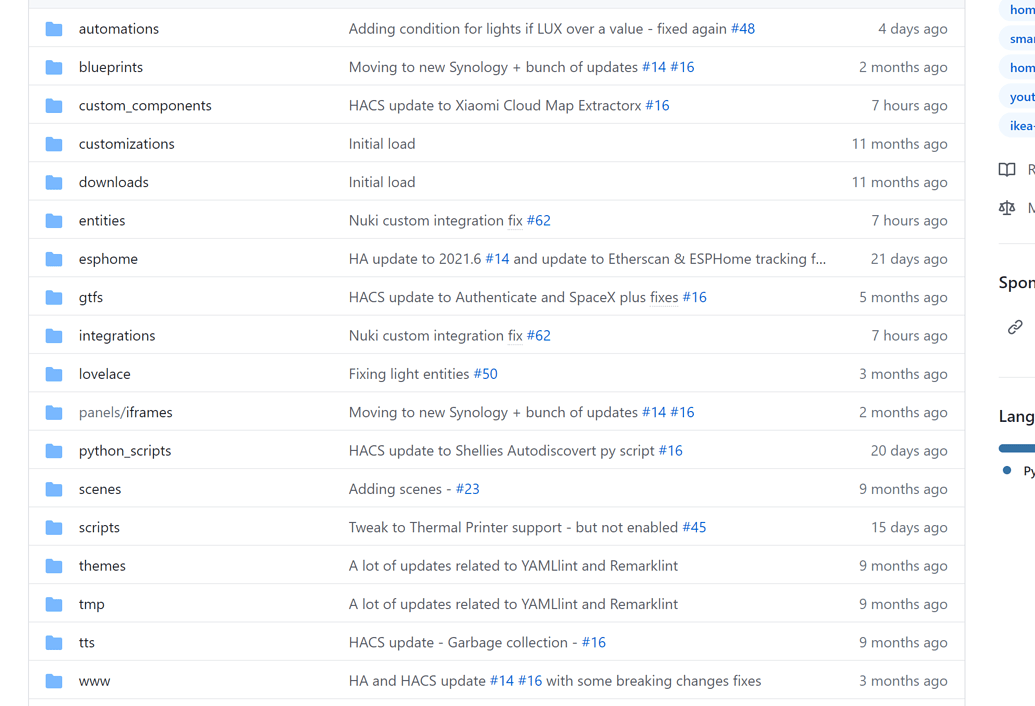The height and width of the screenshot is (706, 1035).
Task: Open pull request #48 link
Action: click(743, 28)
